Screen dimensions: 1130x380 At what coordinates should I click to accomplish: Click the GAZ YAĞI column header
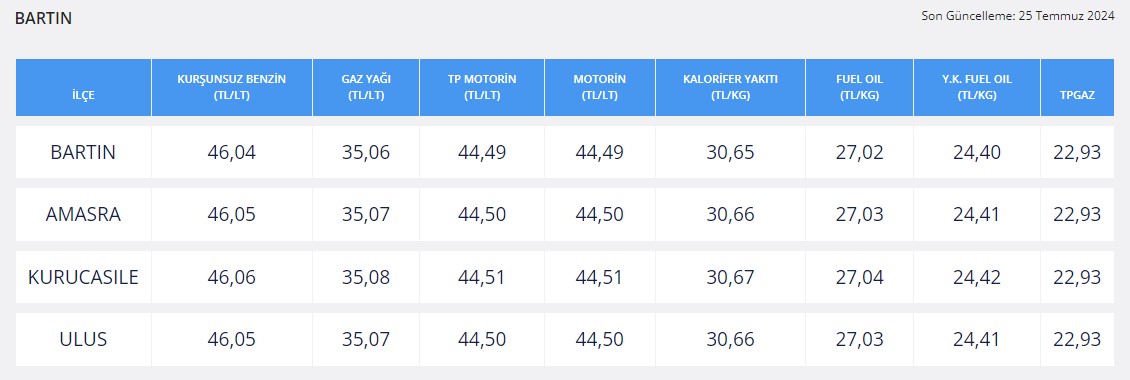365,88
